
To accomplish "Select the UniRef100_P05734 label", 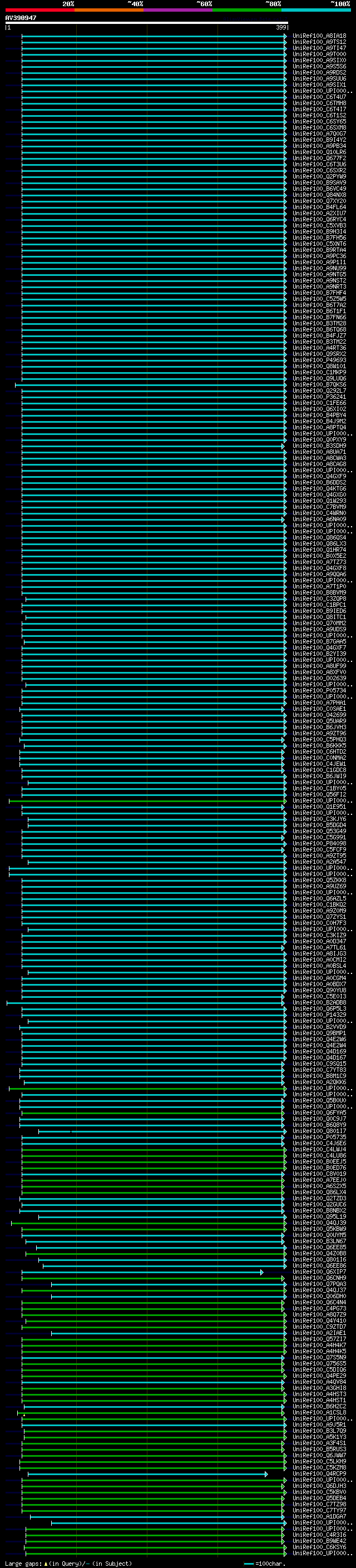I will pyautogui.click(x=319, y=690).
